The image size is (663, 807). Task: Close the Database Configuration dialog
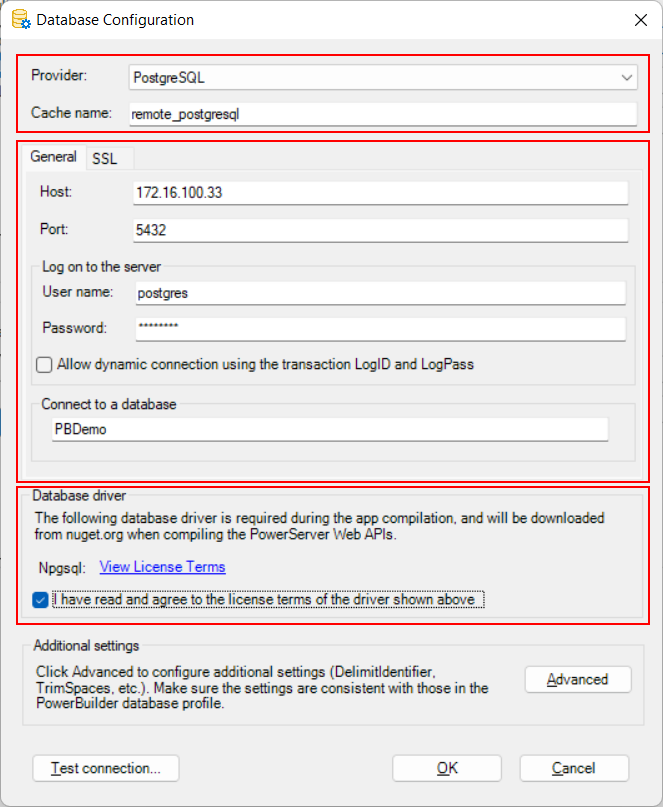[640, 20]
